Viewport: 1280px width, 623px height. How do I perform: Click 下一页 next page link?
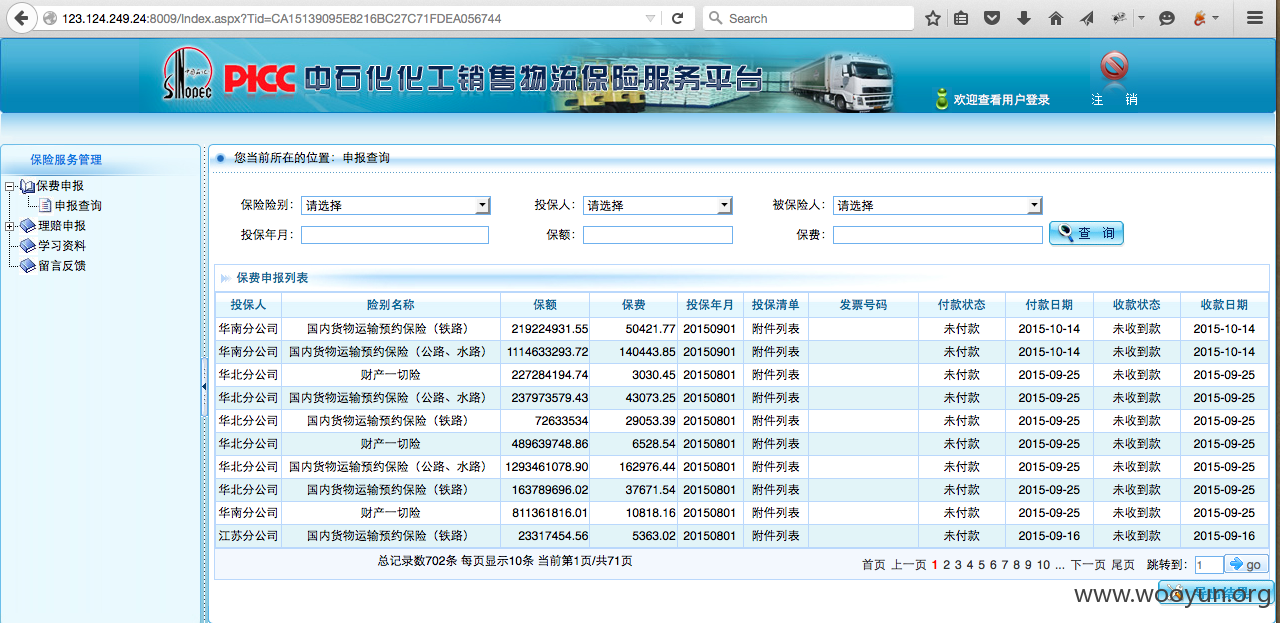(x=1088, y=565)
